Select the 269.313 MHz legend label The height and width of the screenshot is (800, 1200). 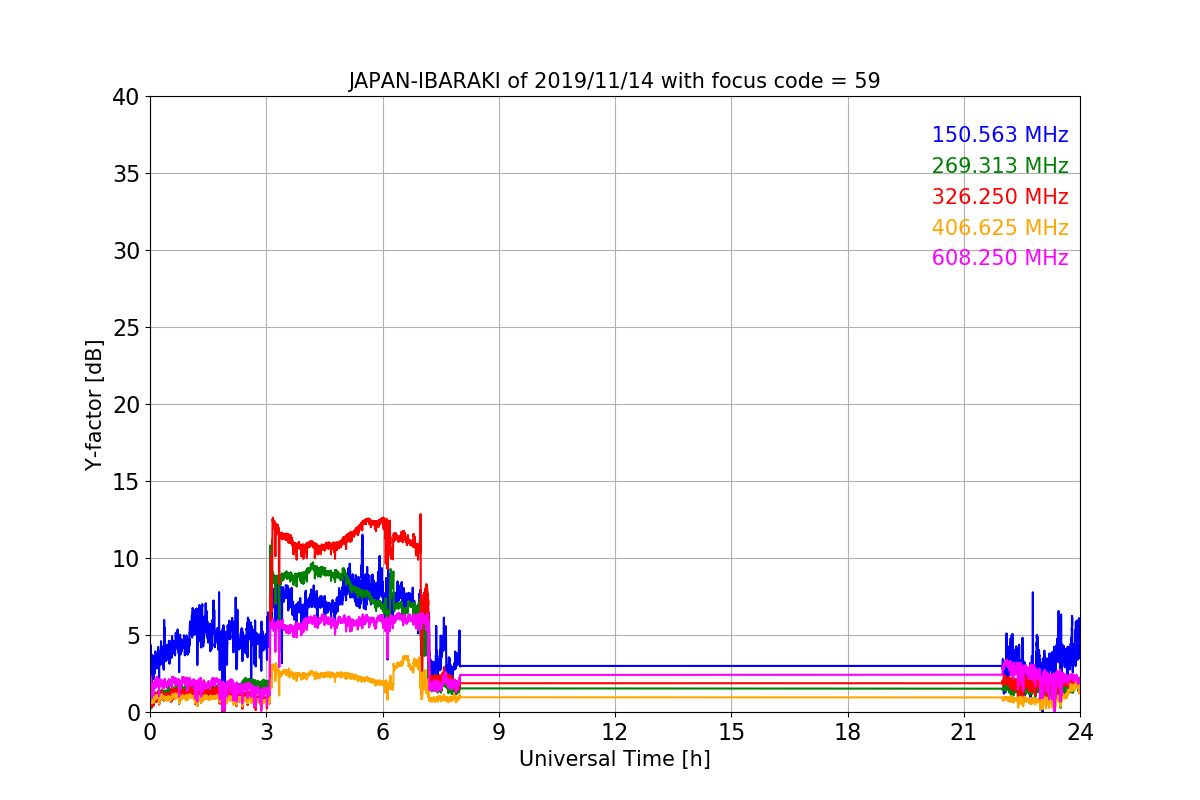click(1000, 166)
